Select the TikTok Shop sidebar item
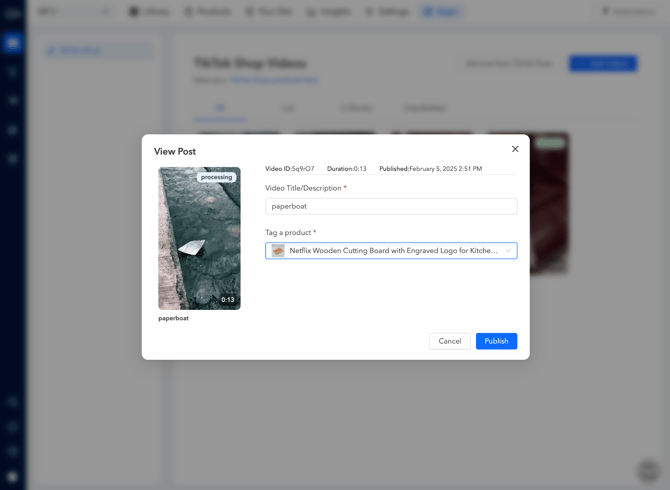Screen dimensions: 670x490 click(x=100, y=50)
